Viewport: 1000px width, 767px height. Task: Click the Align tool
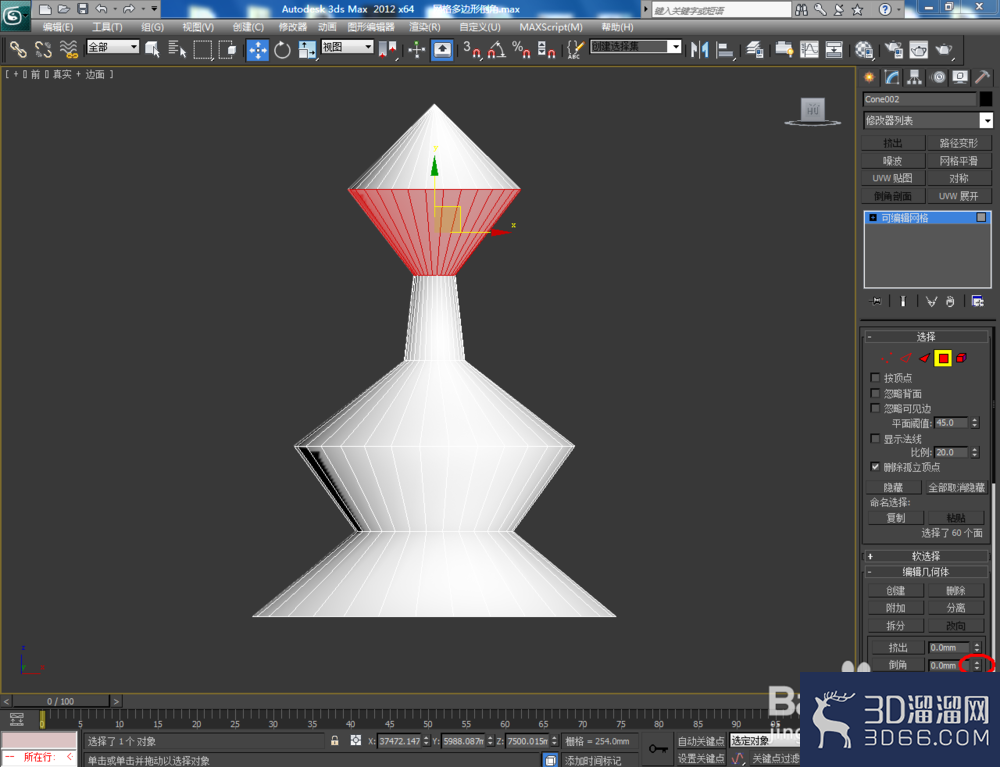coord(725,50)
